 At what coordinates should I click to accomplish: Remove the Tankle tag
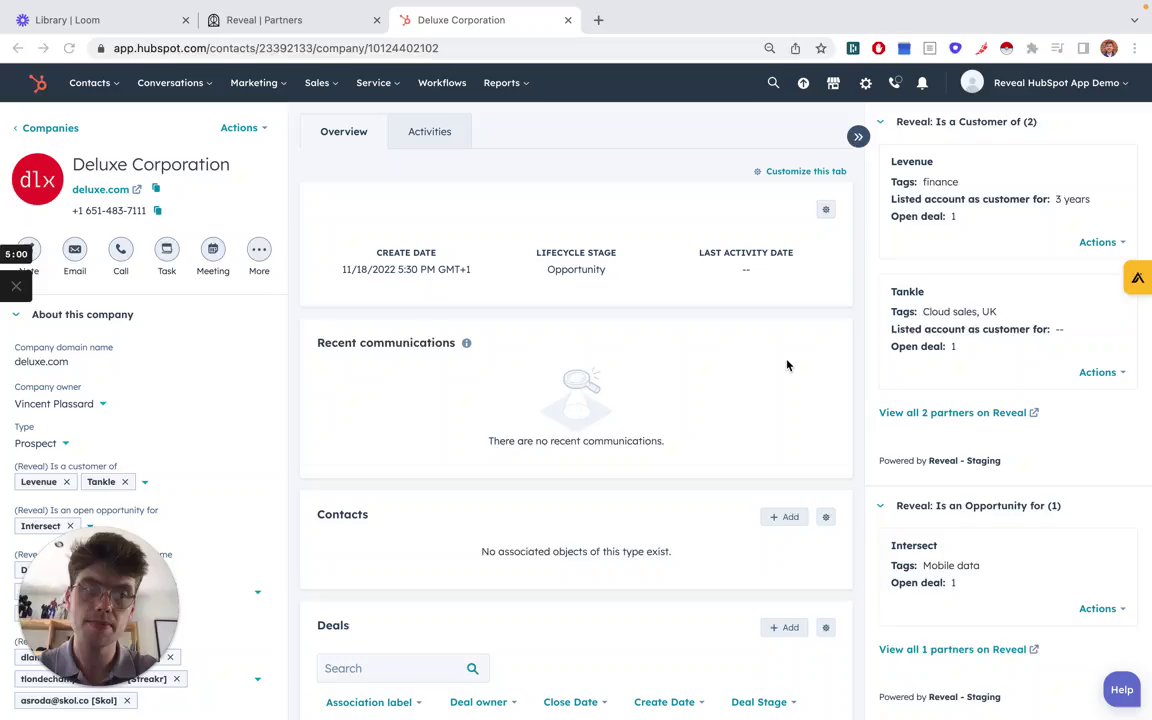pyautogui.click(x=125, y=482)
